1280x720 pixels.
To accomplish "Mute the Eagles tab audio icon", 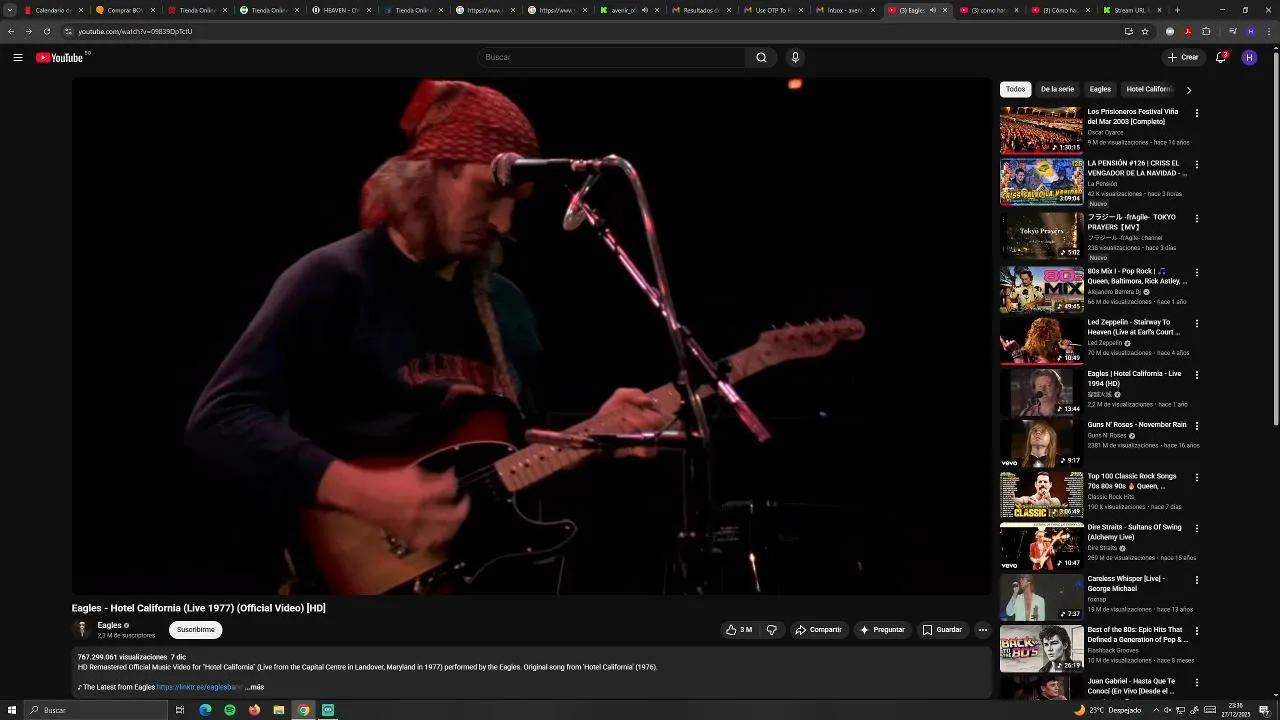I will point(933,10).
